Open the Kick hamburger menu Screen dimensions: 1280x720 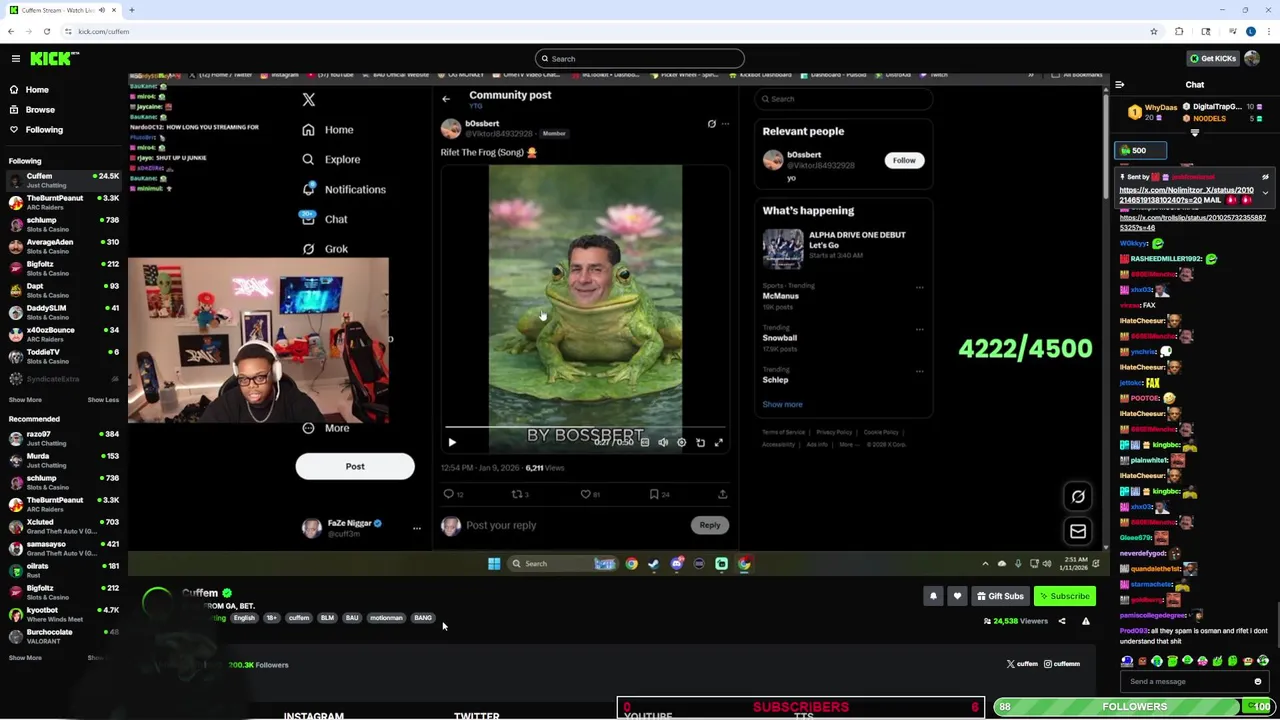(16, 59)
